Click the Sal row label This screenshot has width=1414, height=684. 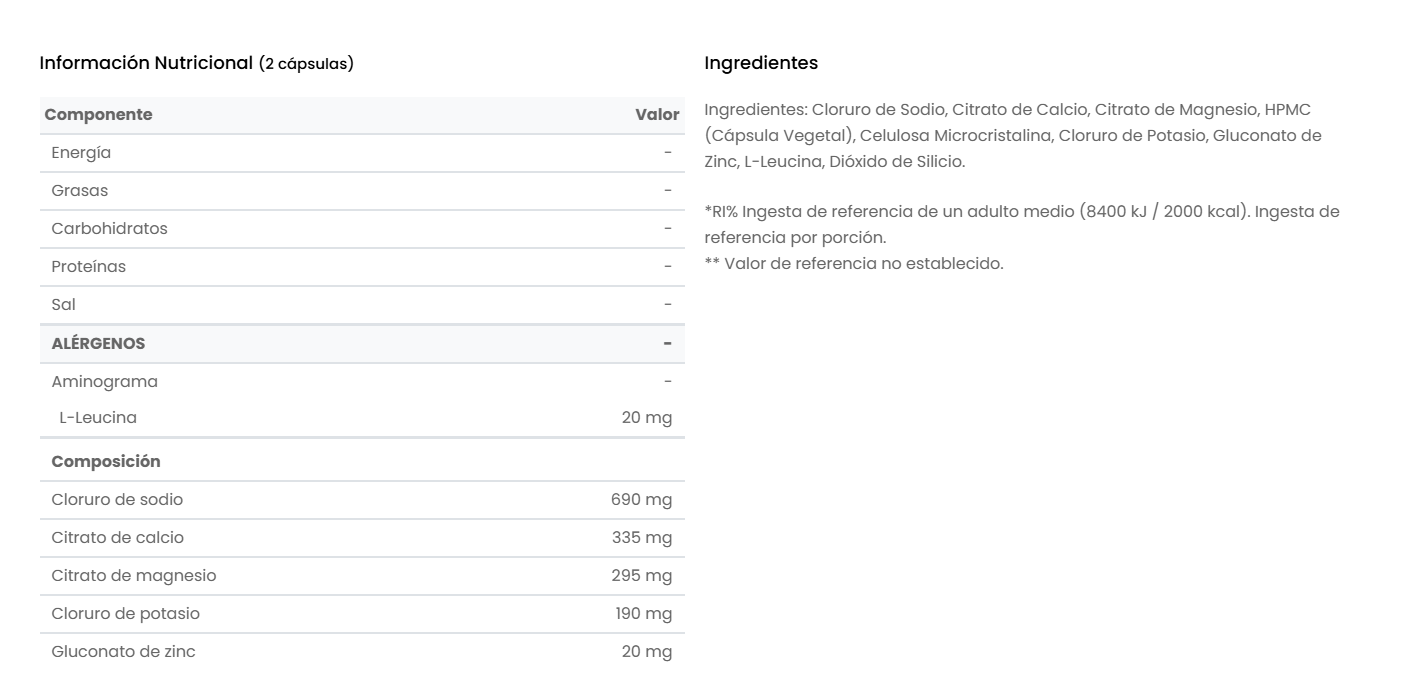63,305
